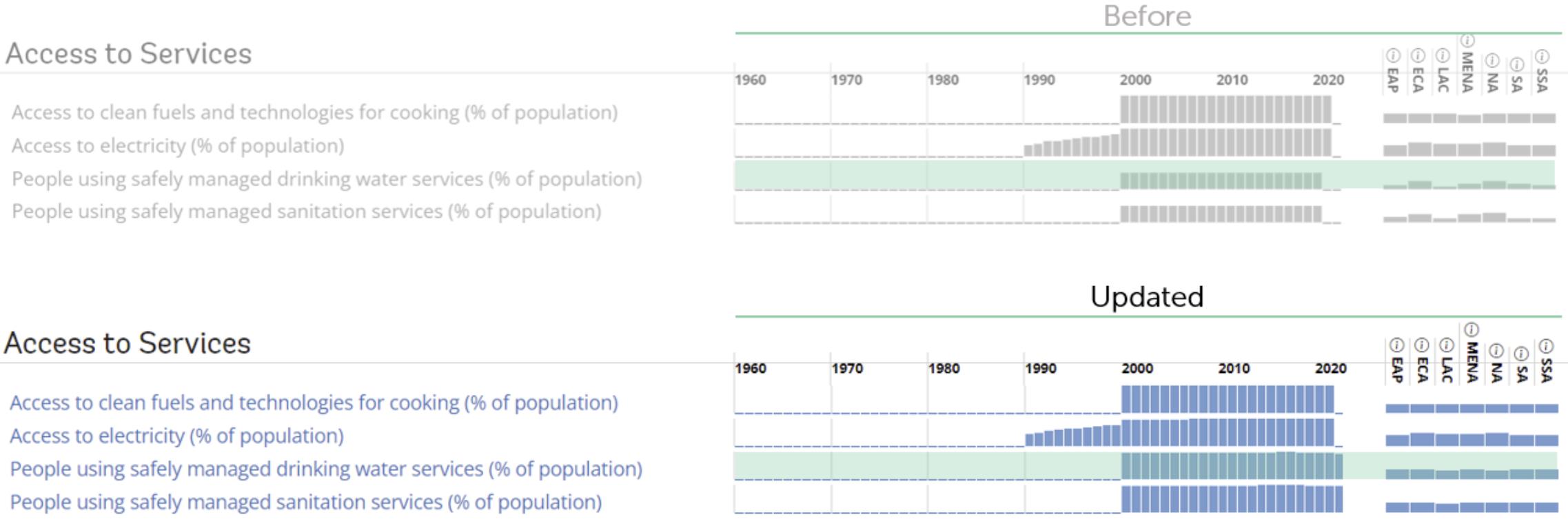Open the EAP info icon in the Before chart

coord(1393,56)
